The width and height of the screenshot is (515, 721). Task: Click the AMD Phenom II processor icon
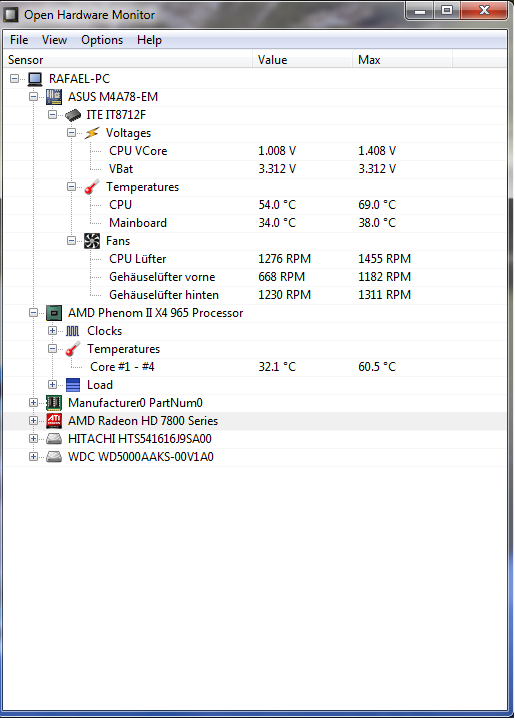54,313
